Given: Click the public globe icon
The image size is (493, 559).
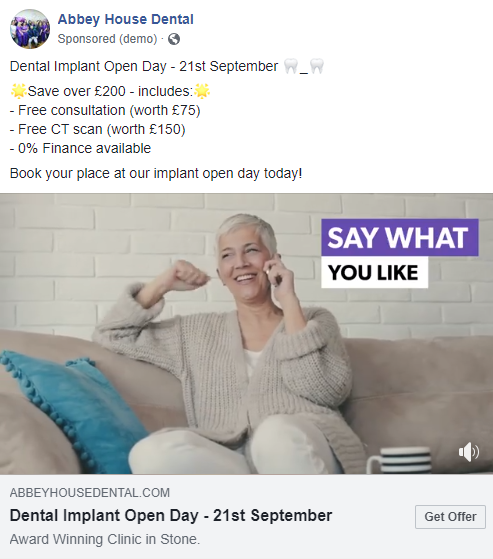Looking at the screenshot, I should click(x=174, y=39).
